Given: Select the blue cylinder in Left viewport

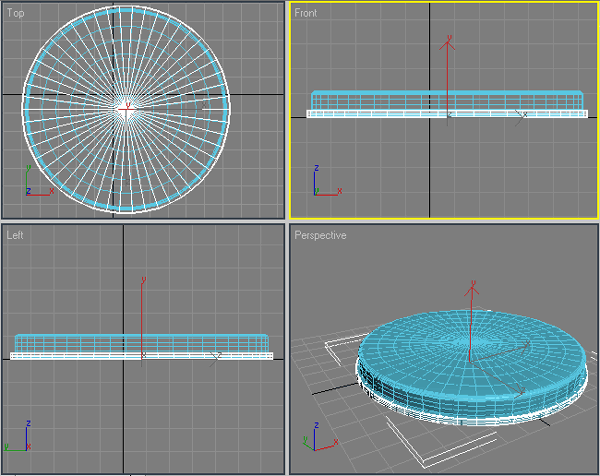Looking at the screenshot, I should pos(142,343).
